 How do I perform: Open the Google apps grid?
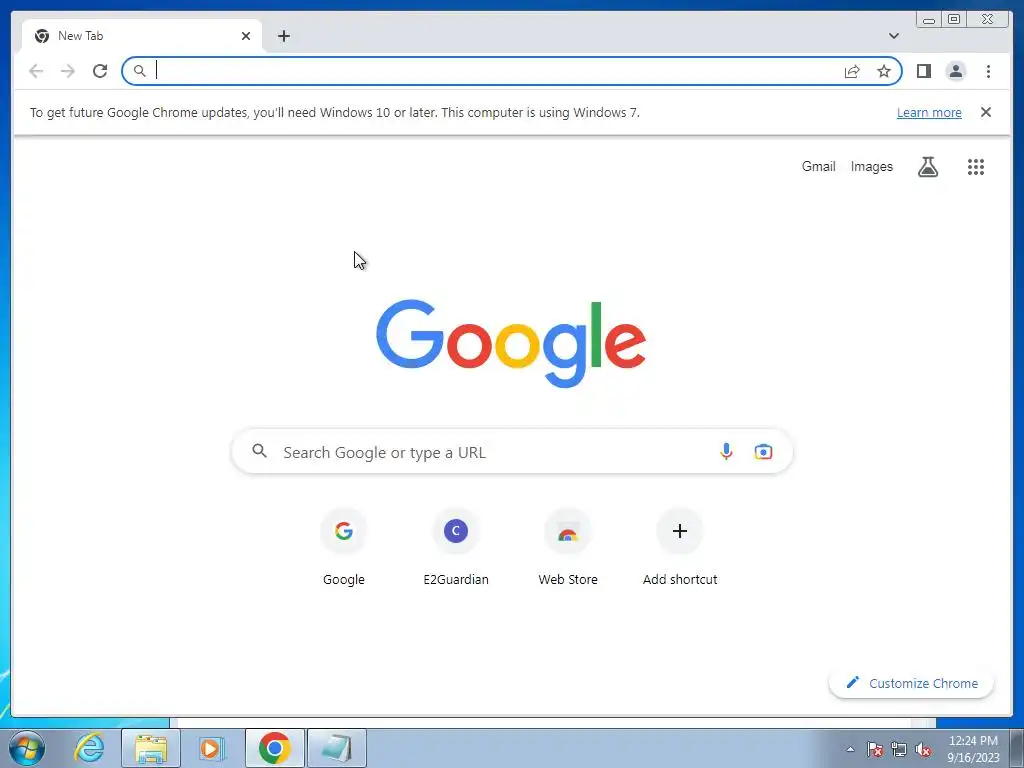(x=976, y=167)
